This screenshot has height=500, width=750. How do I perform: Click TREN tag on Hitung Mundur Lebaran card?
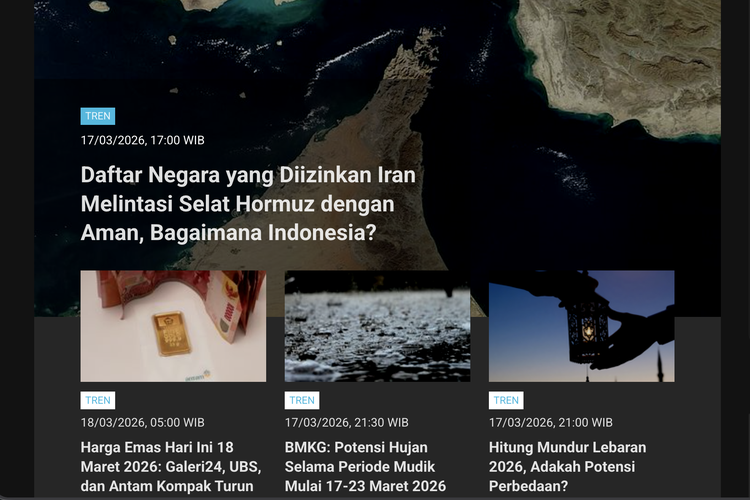tap(506, 400)
